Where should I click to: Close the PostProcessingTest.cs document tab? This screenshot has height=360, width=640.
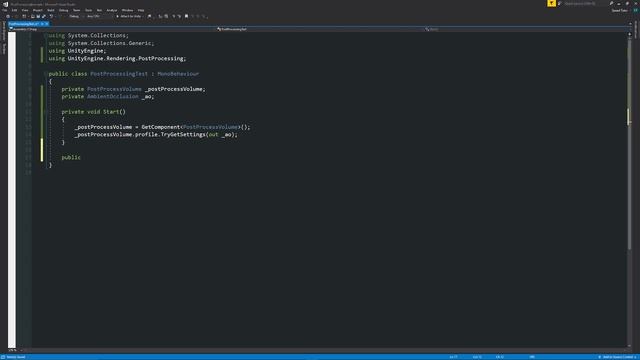47,24
